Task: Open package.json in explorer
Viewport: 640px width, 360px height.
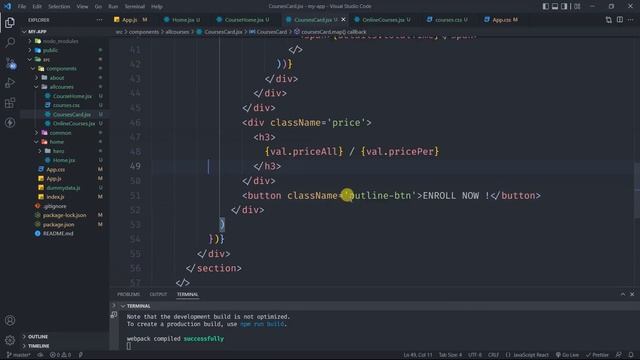Action: (58, 224)
